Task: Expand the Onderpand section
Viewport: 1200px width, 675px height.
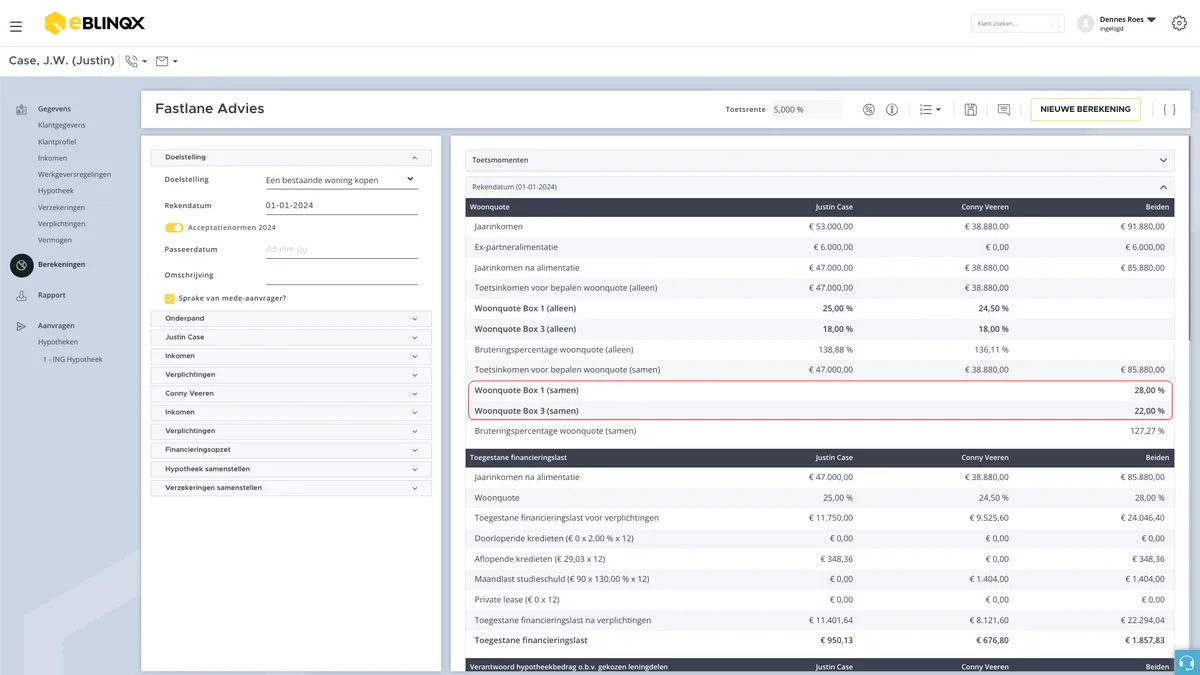Action: click(291, 318)
